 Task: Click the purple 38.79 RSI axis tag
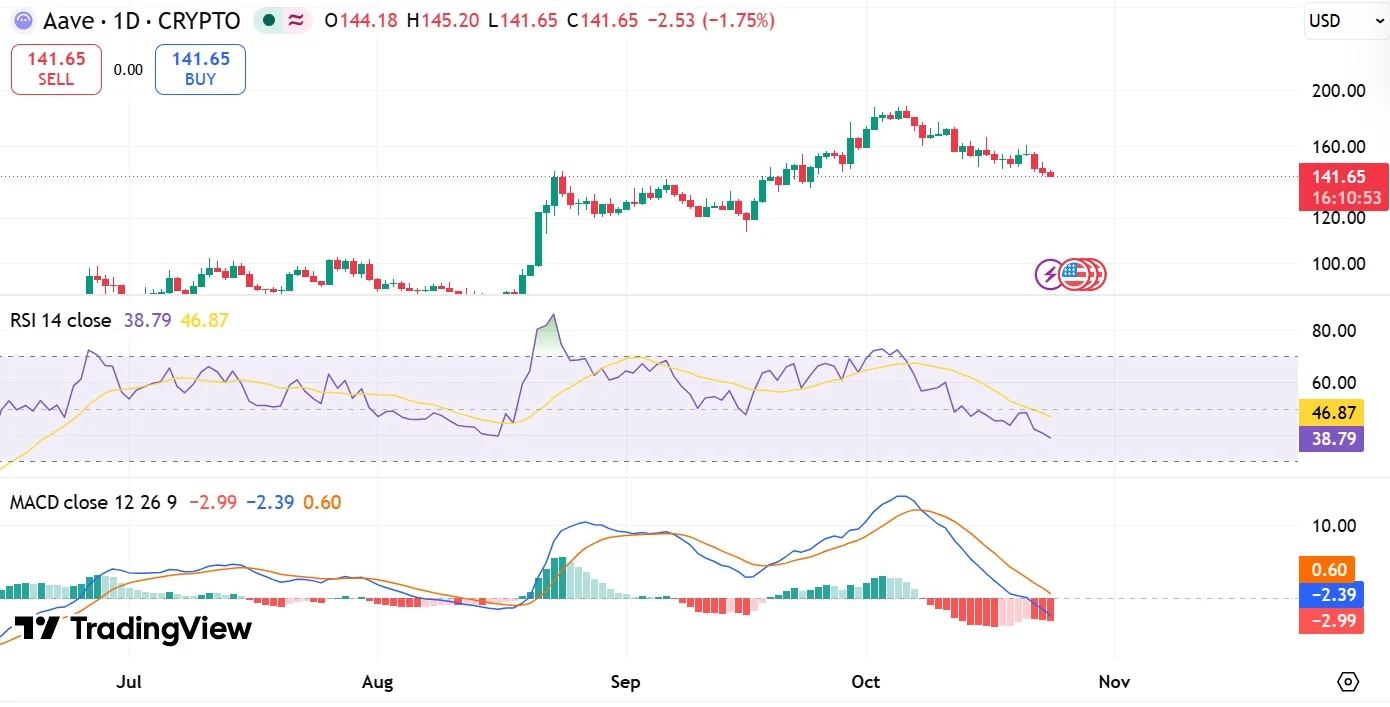pyautogui.click(x=1331, y=439)
